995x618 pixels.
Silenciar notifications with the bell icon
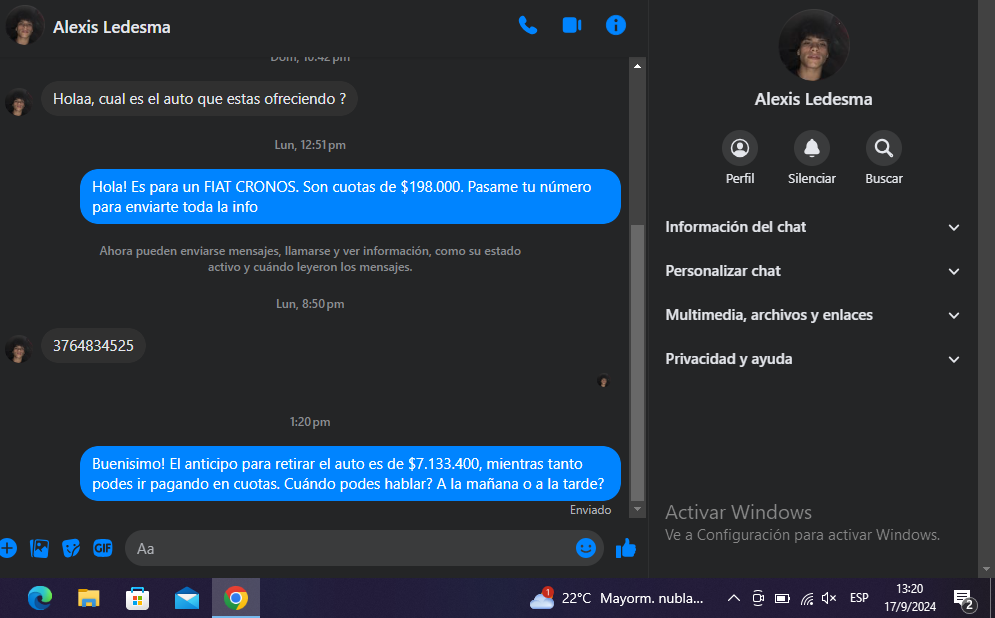click(811, 149)
